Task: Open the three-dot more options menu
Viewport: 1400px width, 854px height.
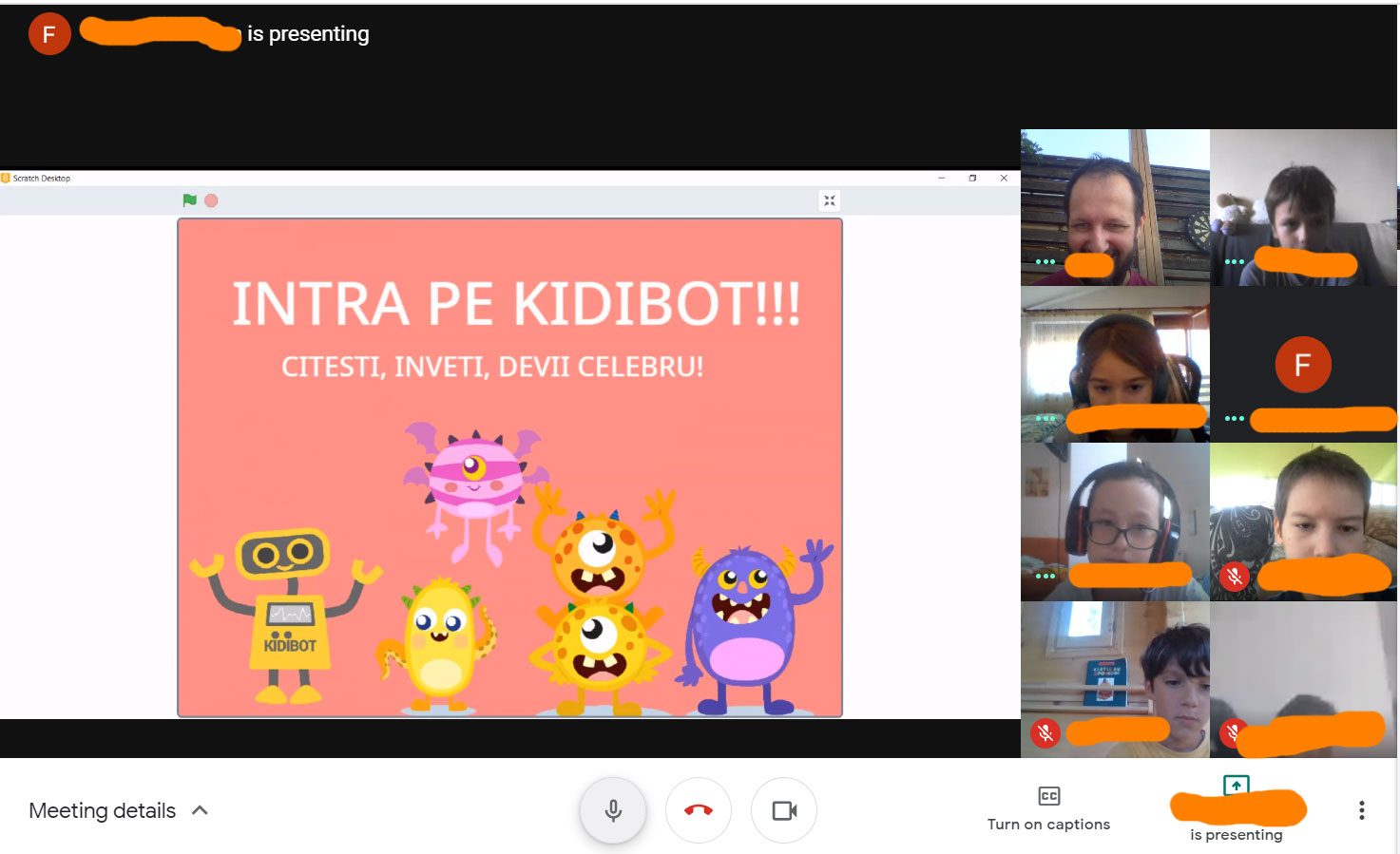Action: (1361, 810)
